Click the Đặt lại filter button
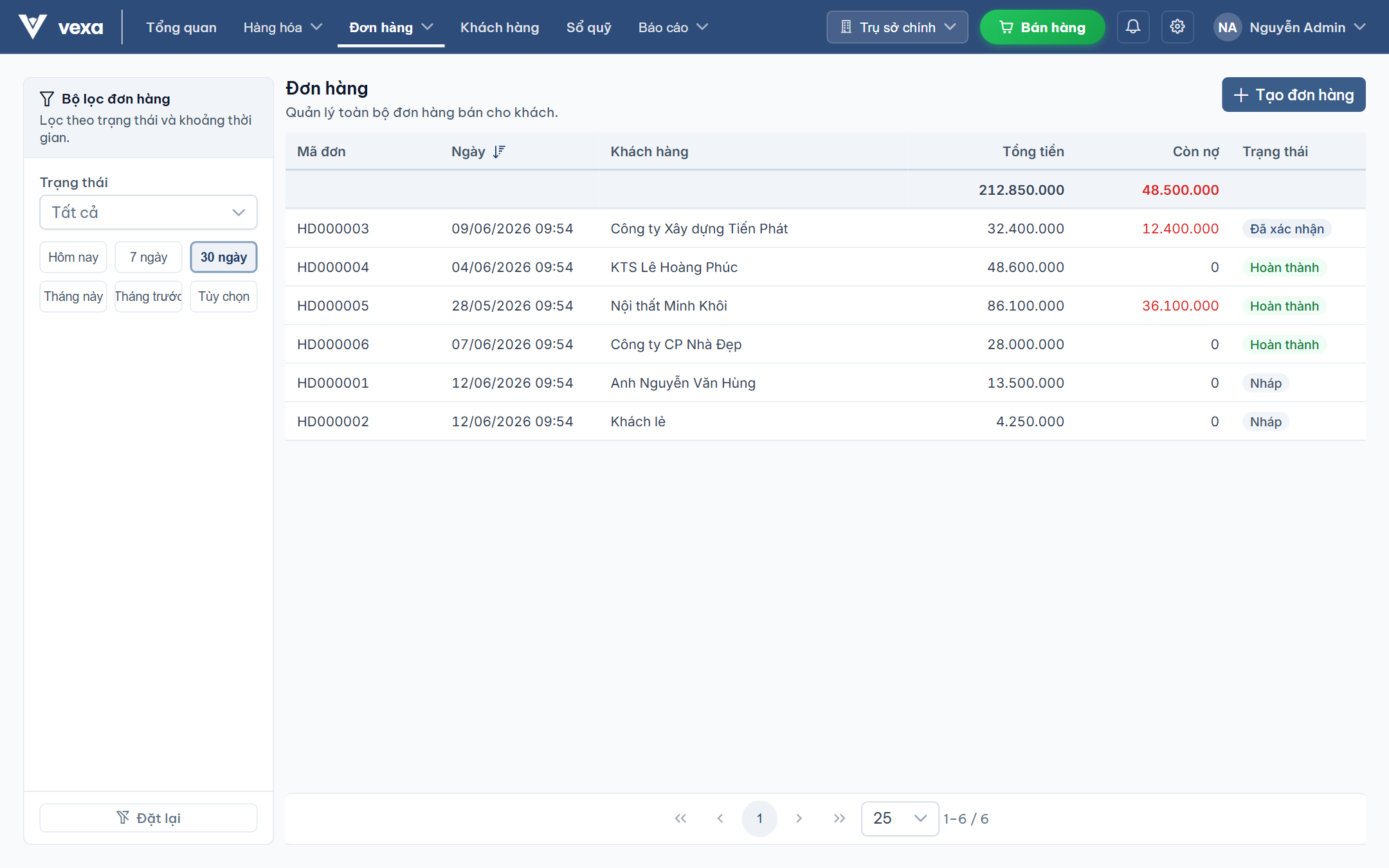The height and width of the screenshot is (868, 1389). (x=149, y=818)
